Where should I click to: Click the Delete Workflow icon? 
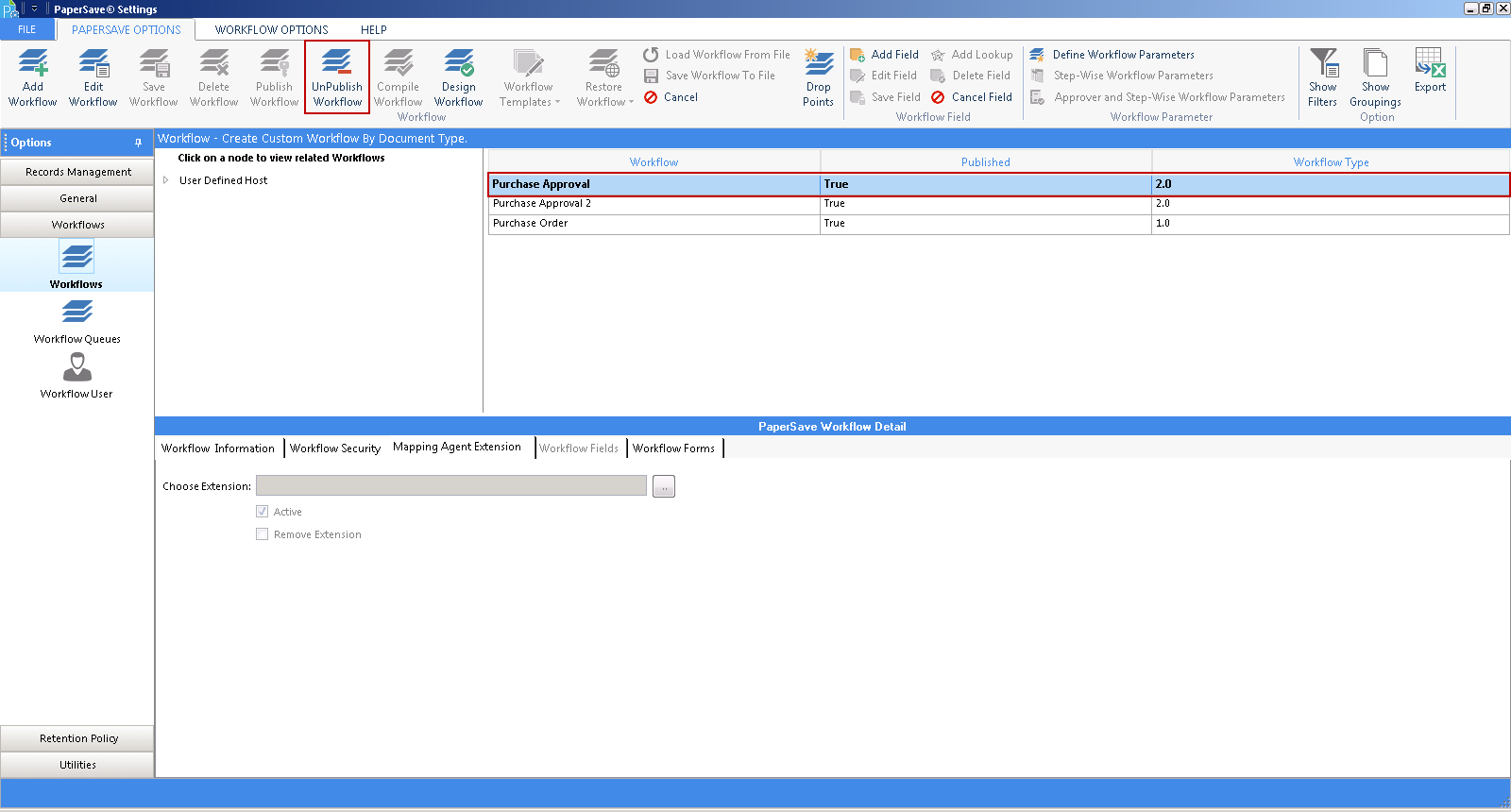click(214, 77)
